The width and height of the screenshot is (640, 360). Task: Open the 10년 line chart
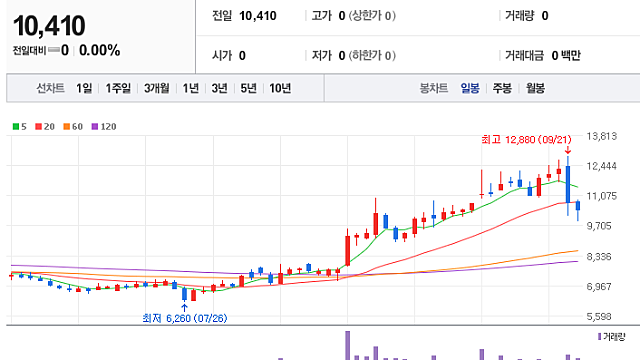tap(280, 88)
